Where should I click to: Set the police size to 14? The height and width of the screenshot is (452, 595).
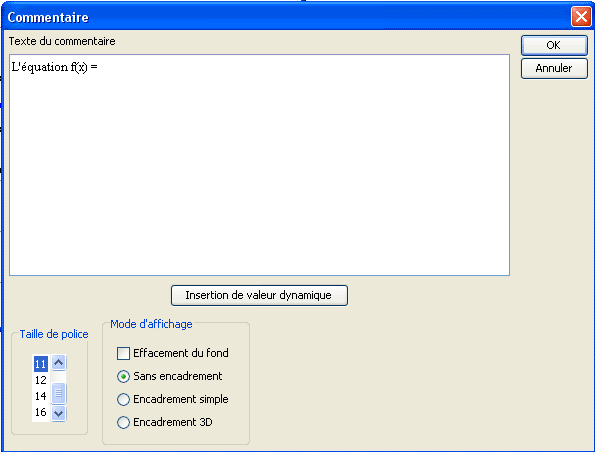(x=41, y=396)
